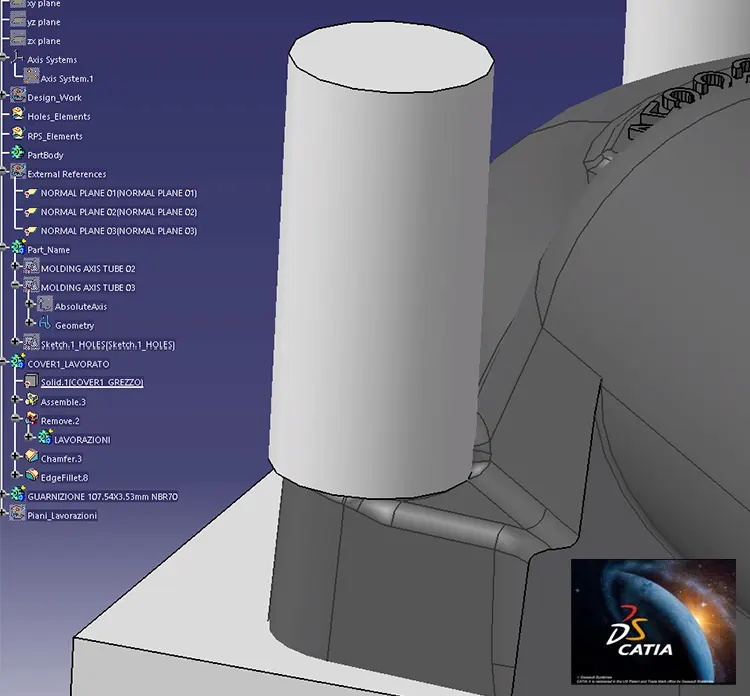Select NORMAL PLANE 02(NORMAL PLANE 02) text

[119, 212]
